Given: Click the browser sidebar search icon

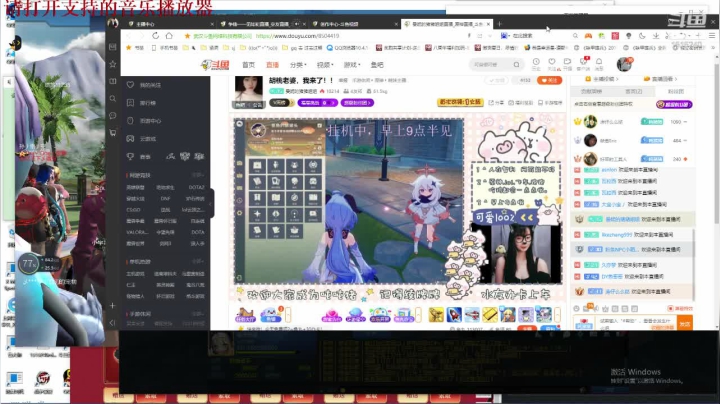Looking at the screenshot, I should (112, 98).
